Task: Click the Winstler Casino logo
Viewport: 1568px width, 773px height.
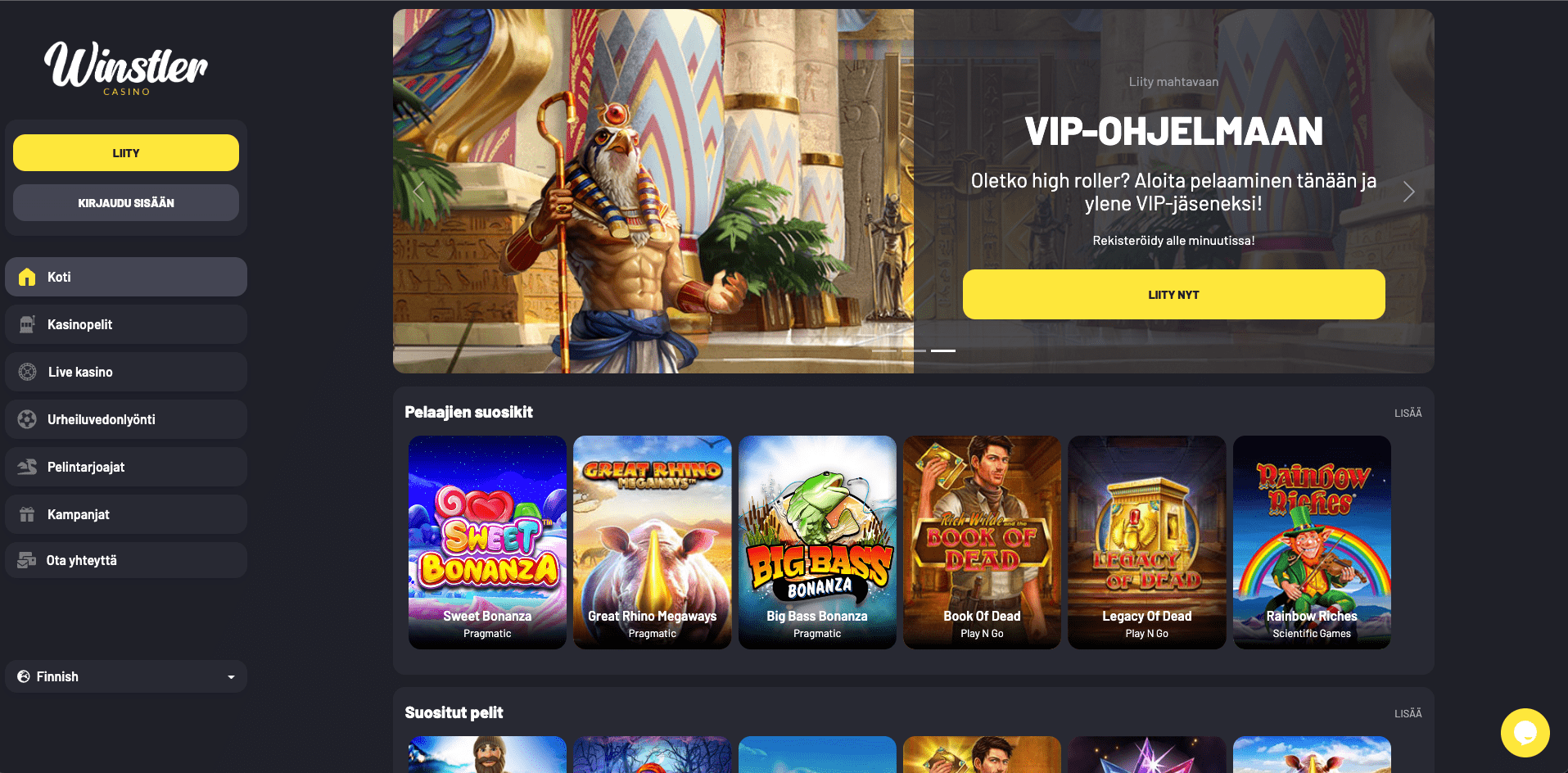Action: point(126,68)
